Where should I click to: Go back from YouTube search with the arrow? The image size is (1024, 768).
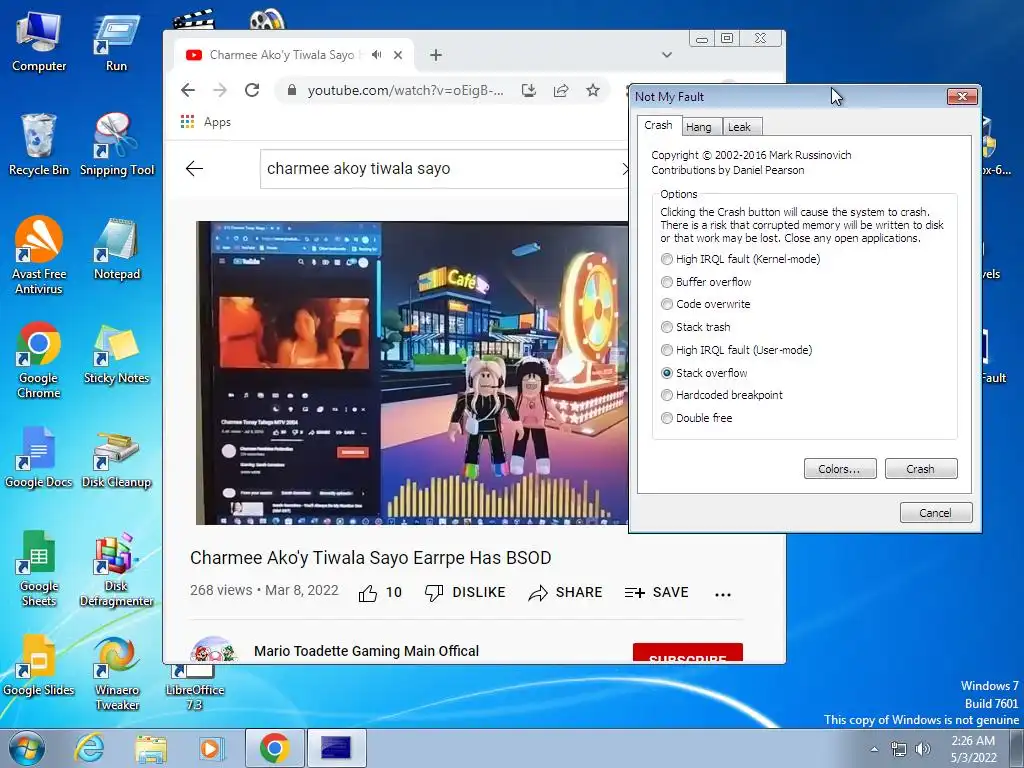(x=195, y=168)
